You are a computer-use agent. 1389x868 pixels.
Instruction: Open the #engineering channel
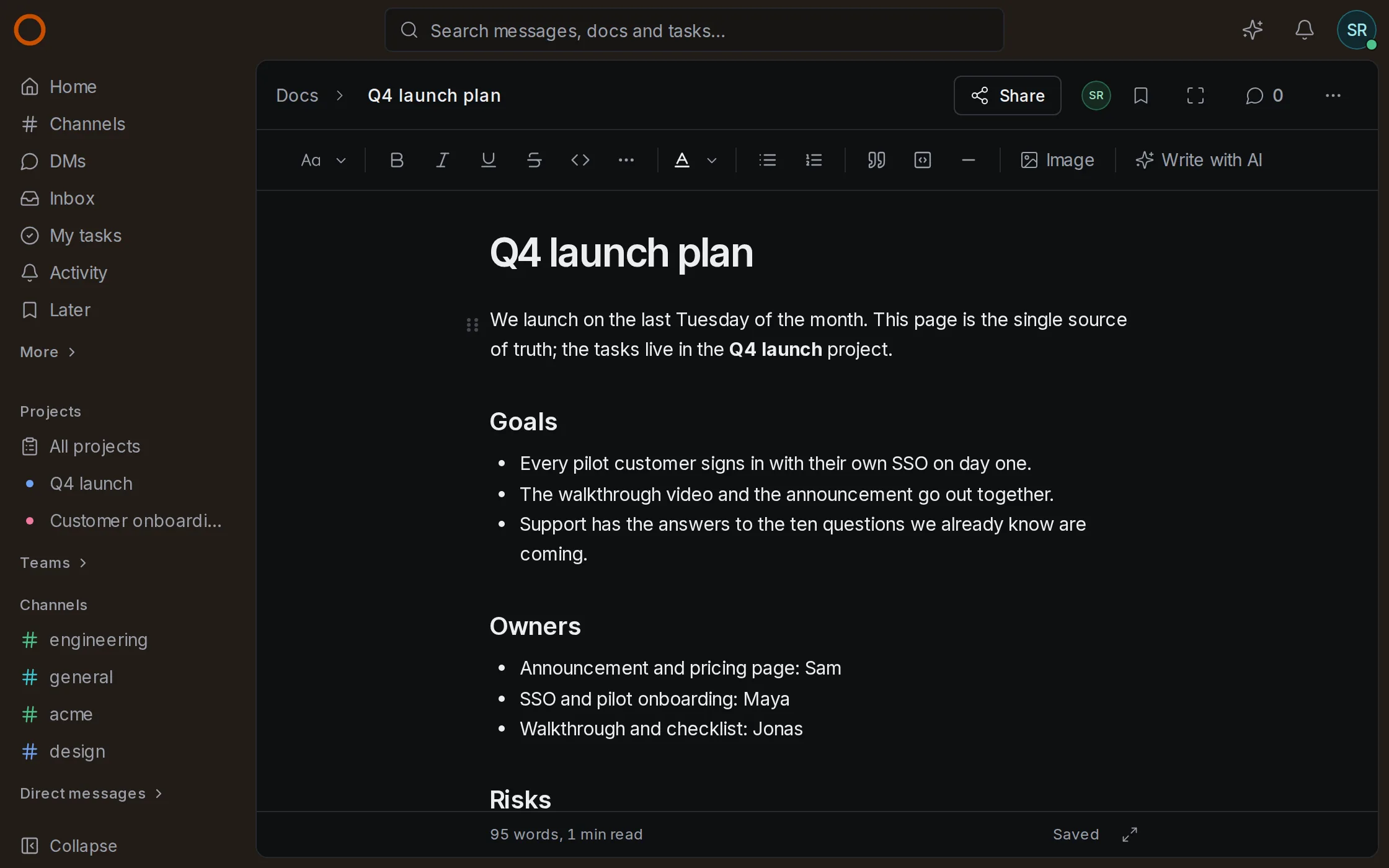(x=128, y=640)
